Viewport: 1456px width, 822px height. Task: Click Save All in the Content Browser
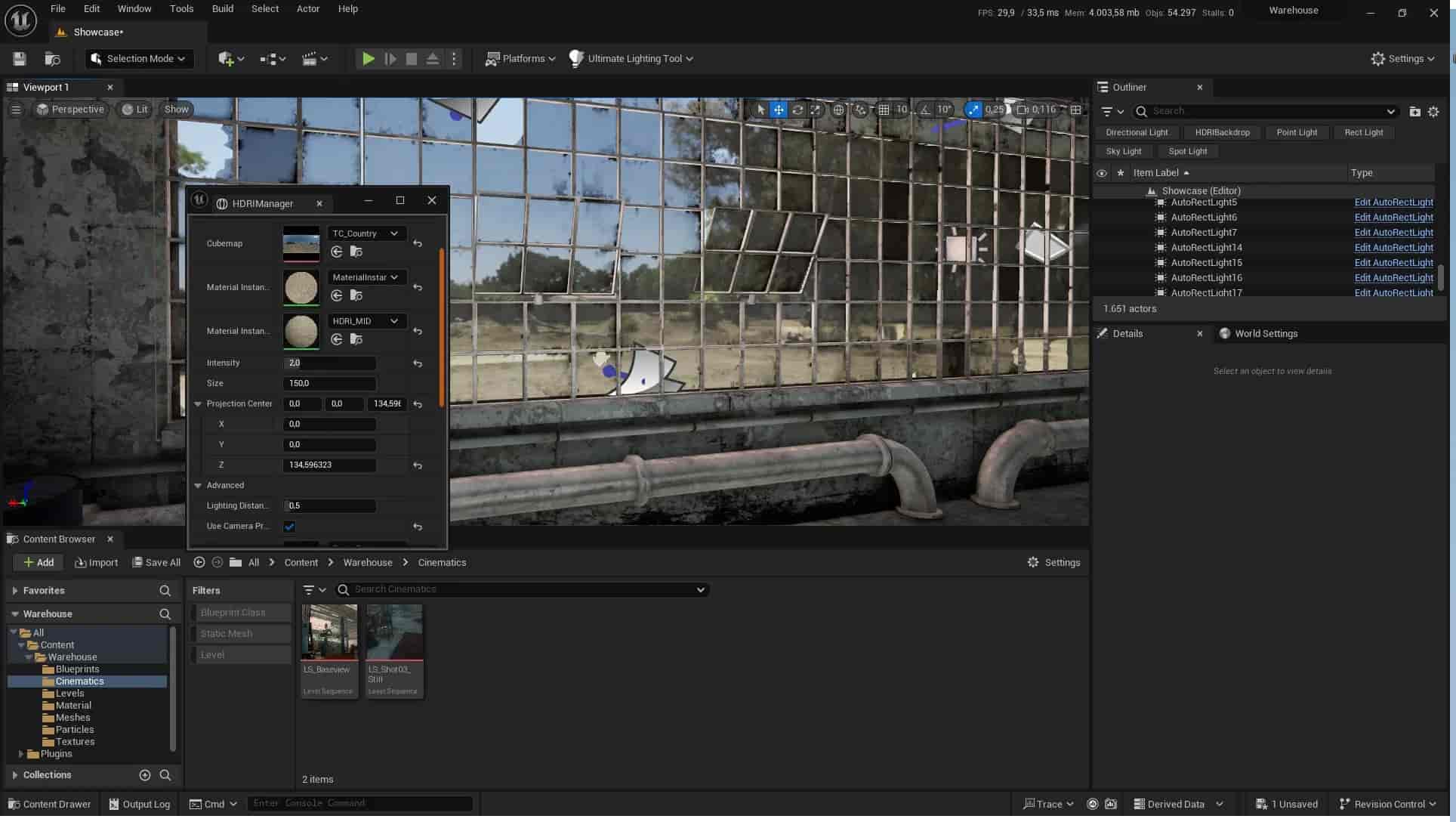click(156, 564)
